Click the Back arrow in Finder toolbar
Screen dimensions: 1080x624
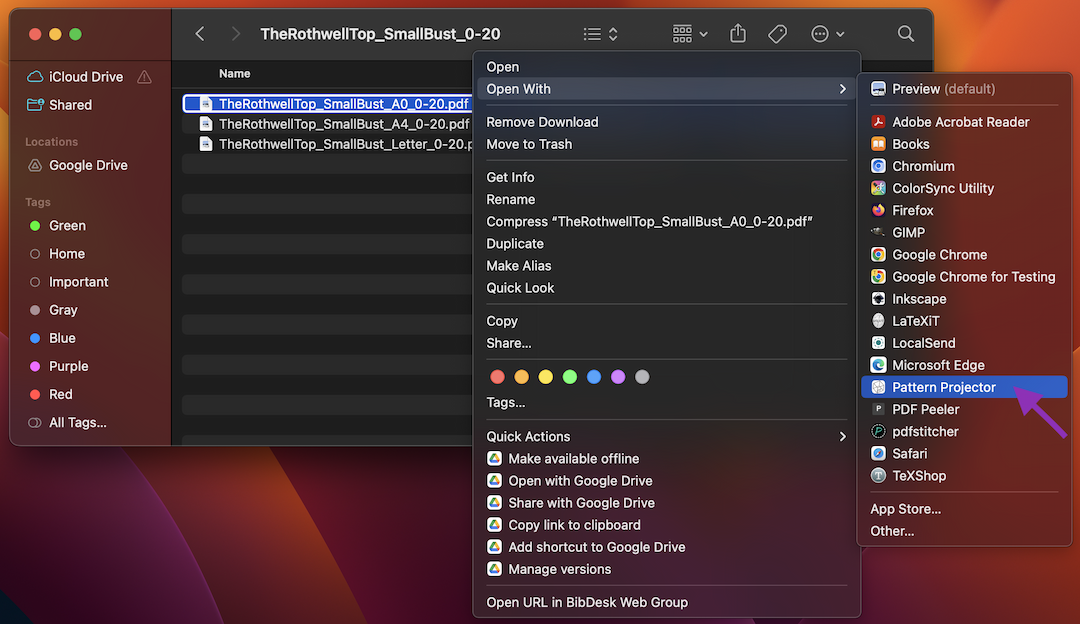(x=200, y=34)
